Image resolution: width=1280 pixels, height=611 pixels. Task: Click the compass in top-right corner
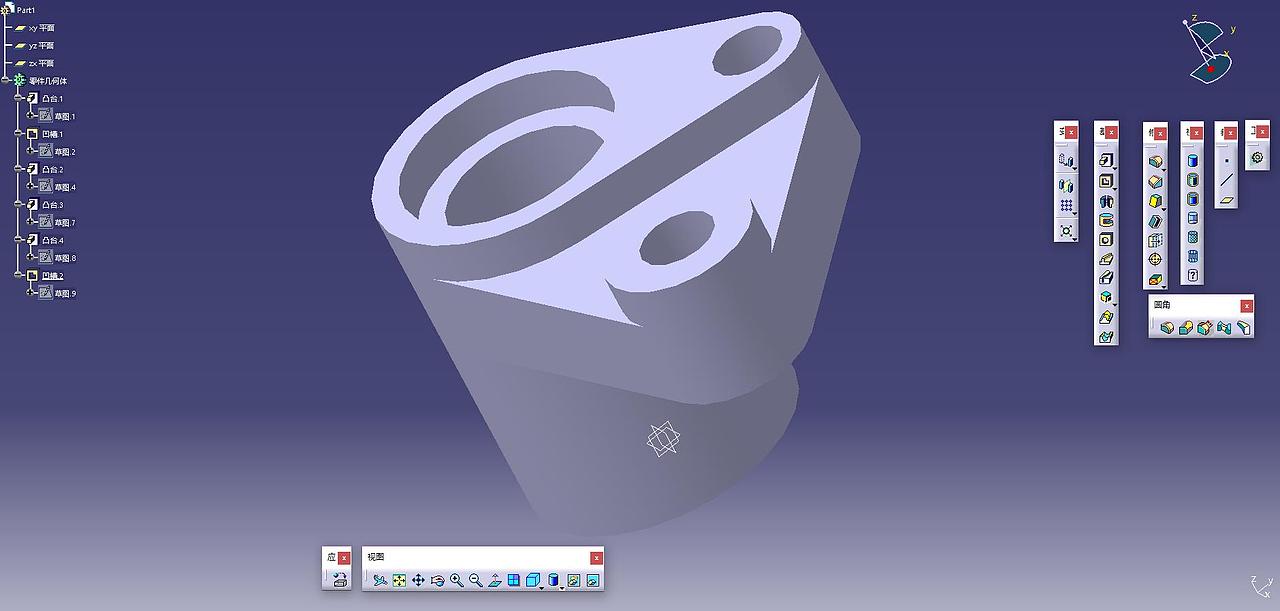click(x=1209, y=50)
